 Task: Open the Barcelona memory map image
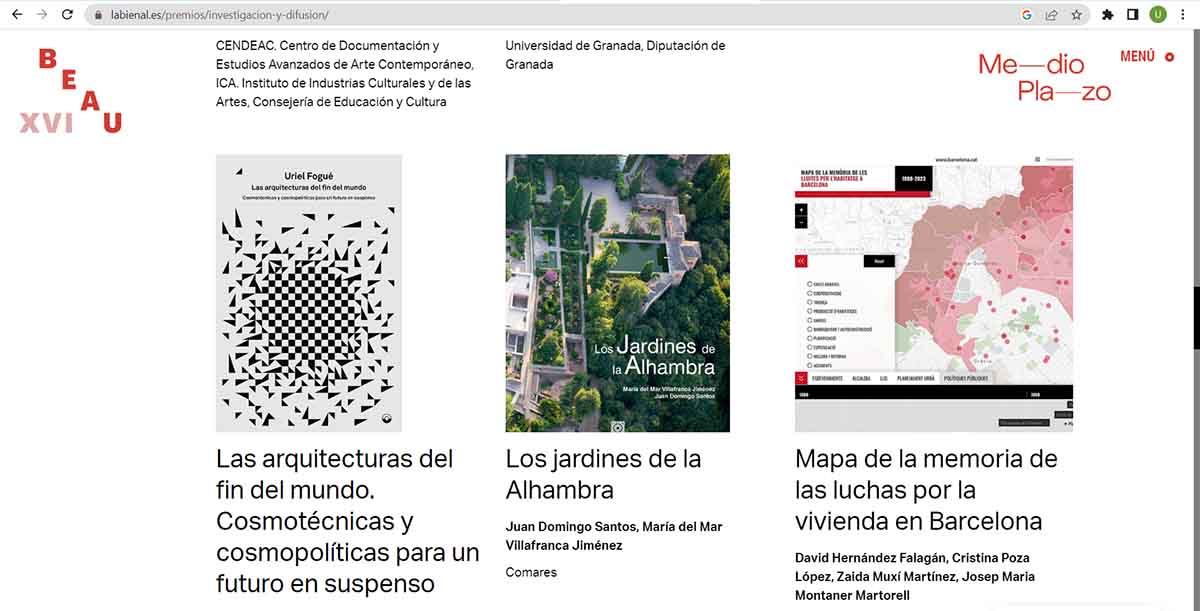933,293
